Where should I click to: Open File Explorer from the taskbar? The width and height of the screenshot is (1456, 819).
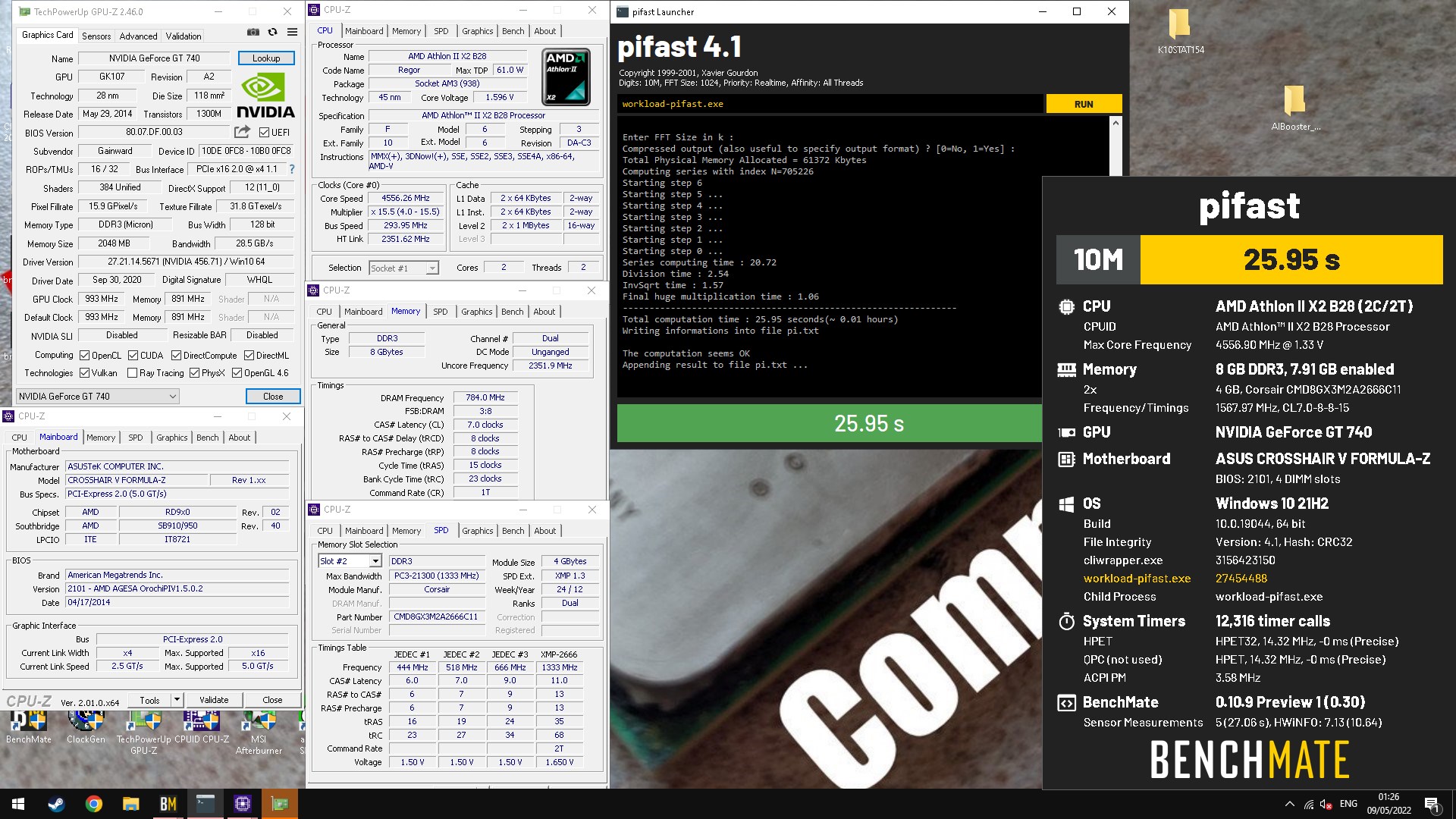coord(130,804)
